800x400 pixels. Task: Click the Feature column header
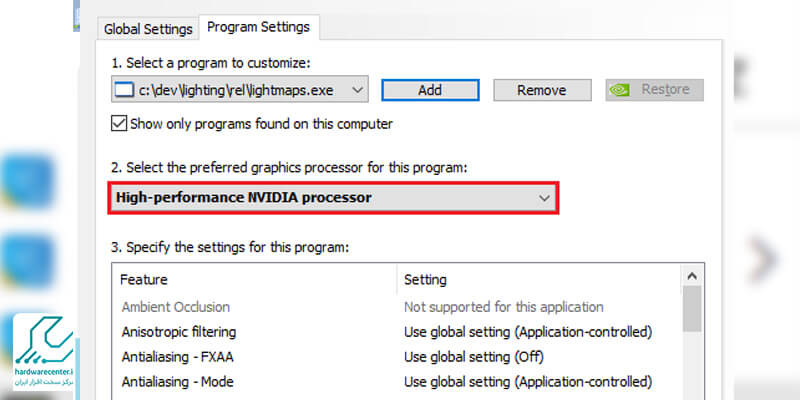tap(144, 280)
